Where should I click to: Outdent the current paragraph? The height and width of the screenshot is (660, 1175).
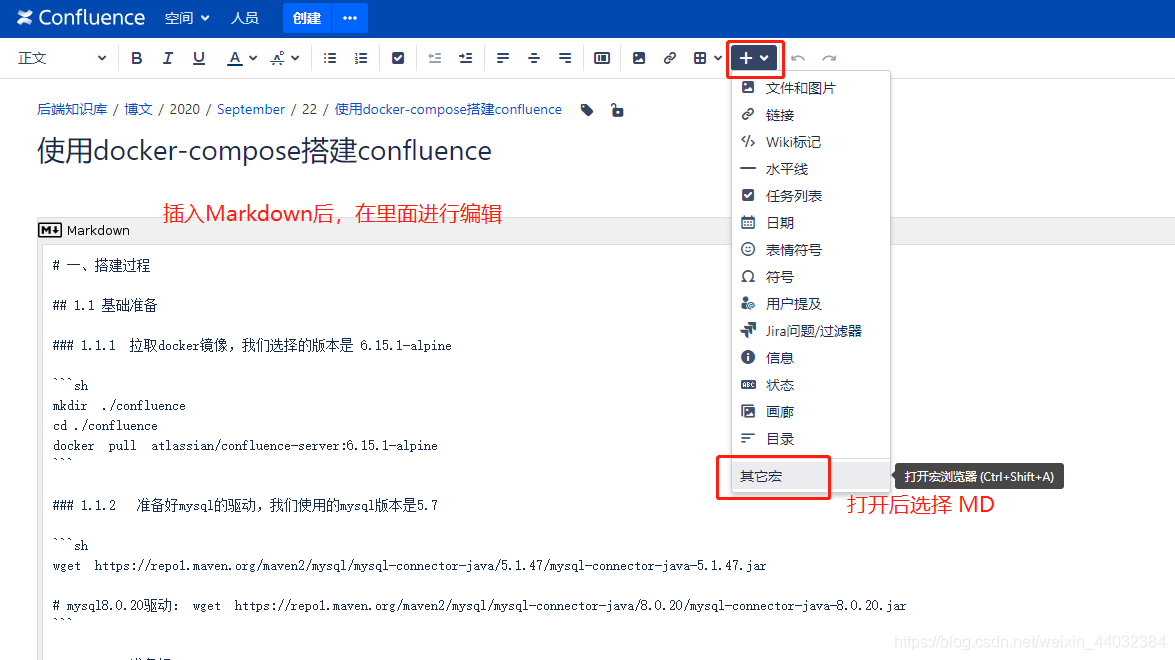click(x=435, y=58)
